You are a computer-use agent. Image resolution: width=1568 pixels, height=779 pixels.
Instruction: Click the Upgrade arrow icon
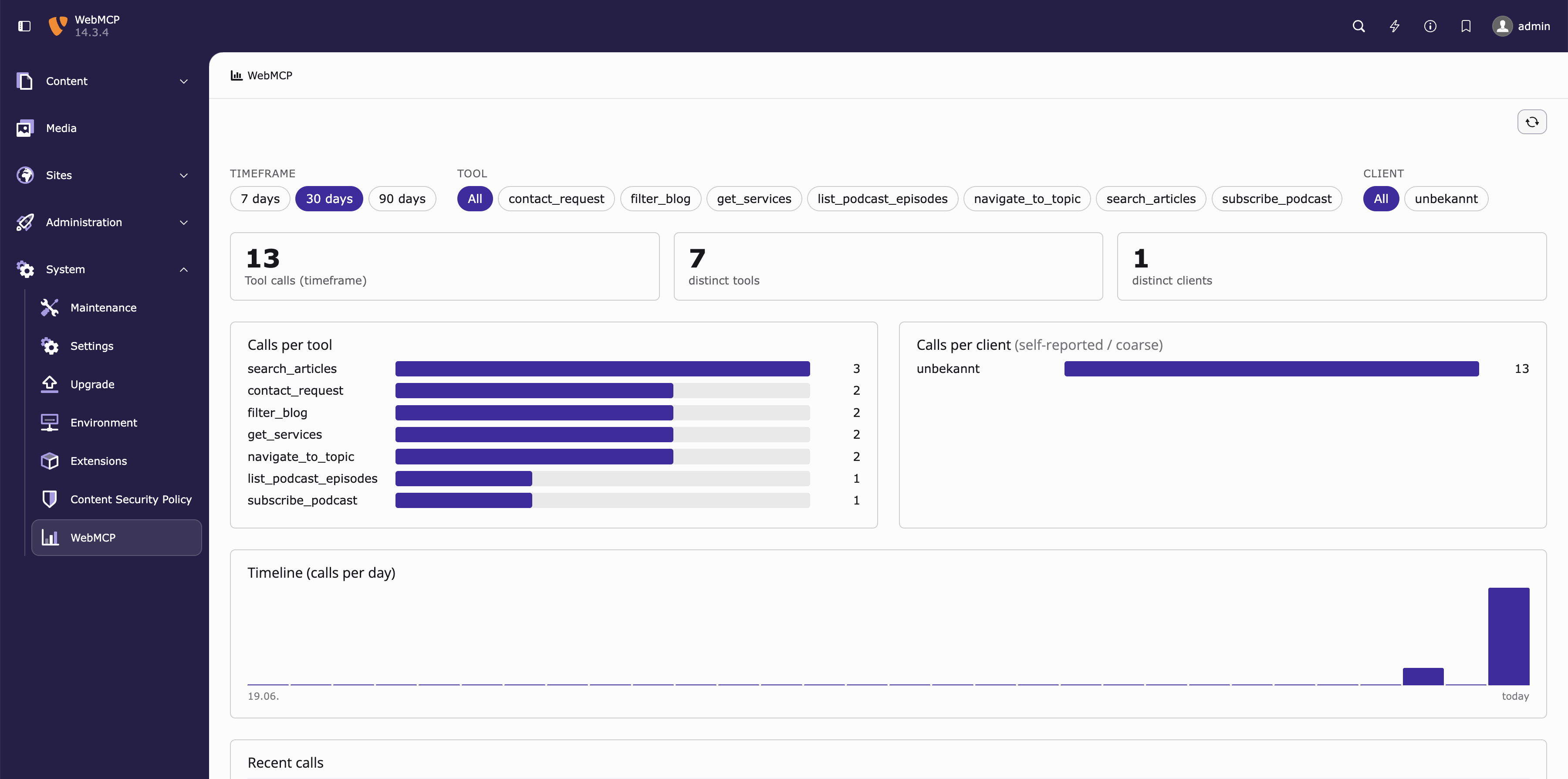click(49, 384)
